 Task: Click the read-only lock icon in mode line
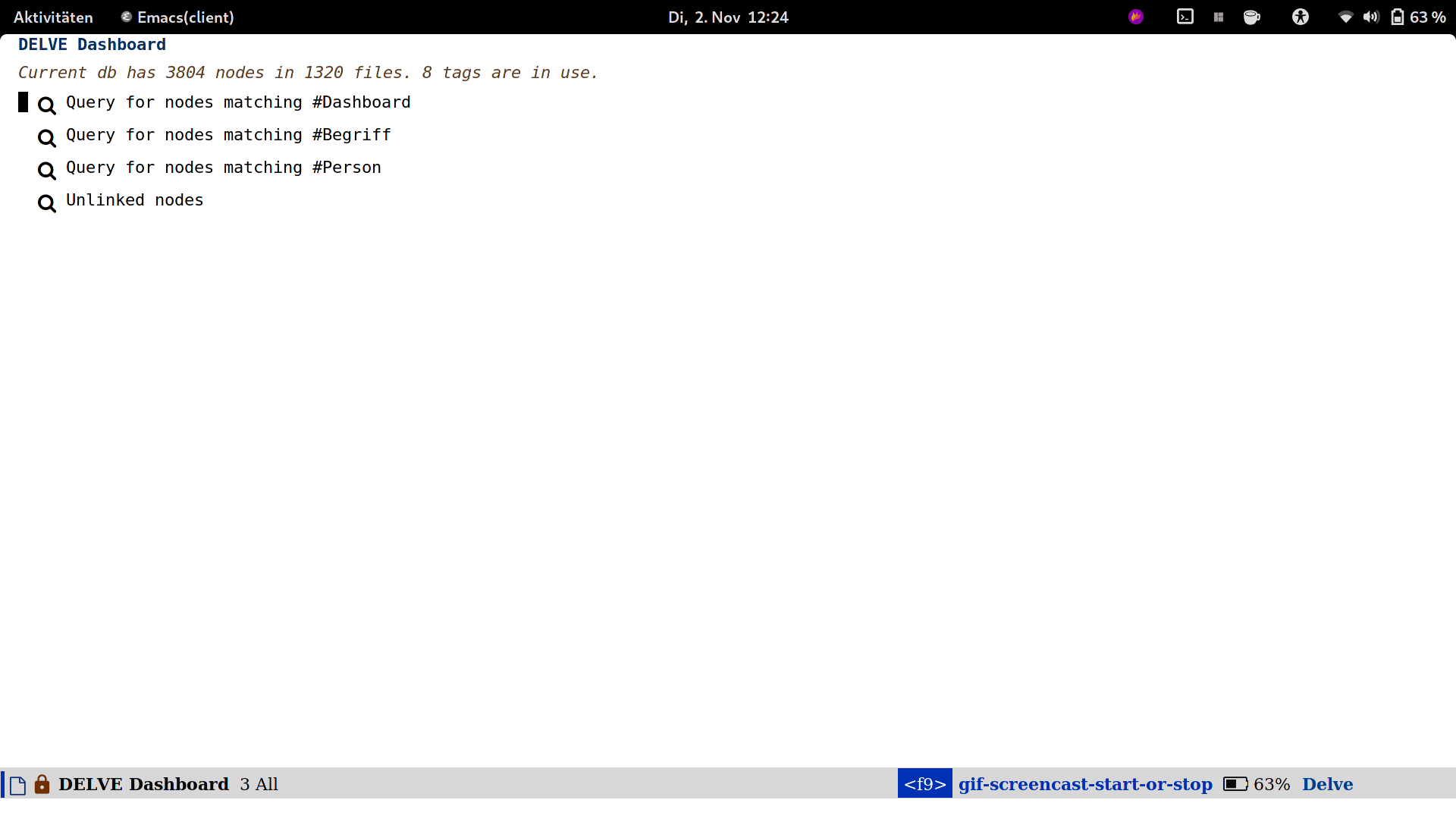coord(42,784)
